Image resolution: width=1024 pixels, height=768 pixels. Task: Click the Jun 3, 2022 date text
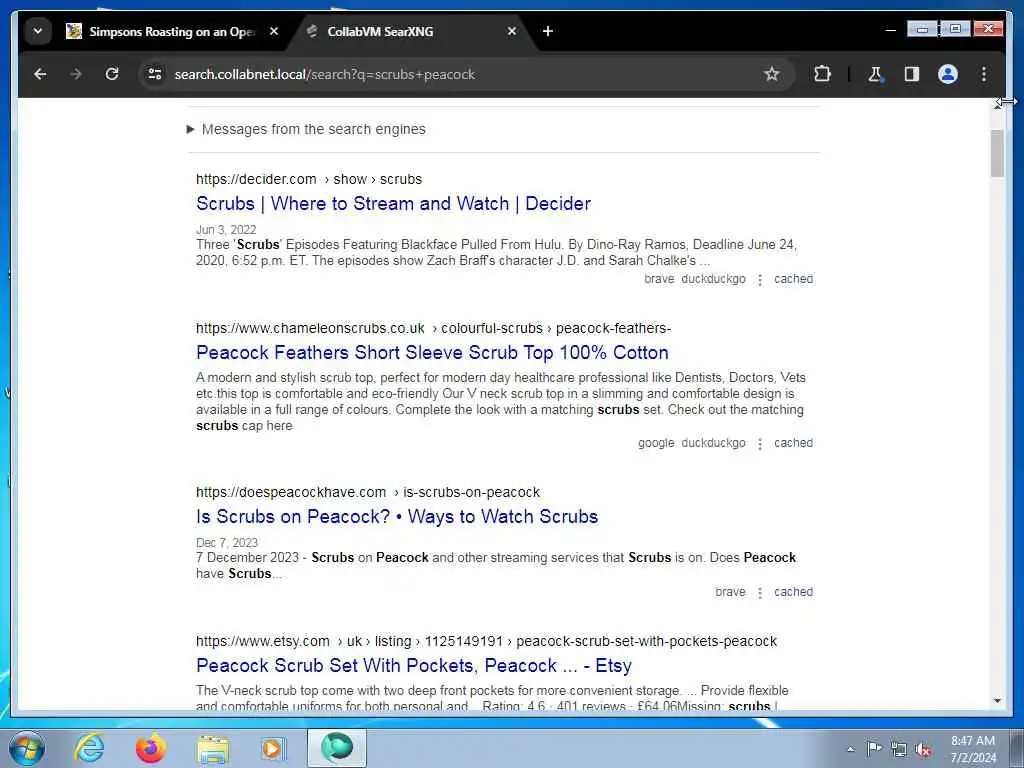[x=226, y=229]
